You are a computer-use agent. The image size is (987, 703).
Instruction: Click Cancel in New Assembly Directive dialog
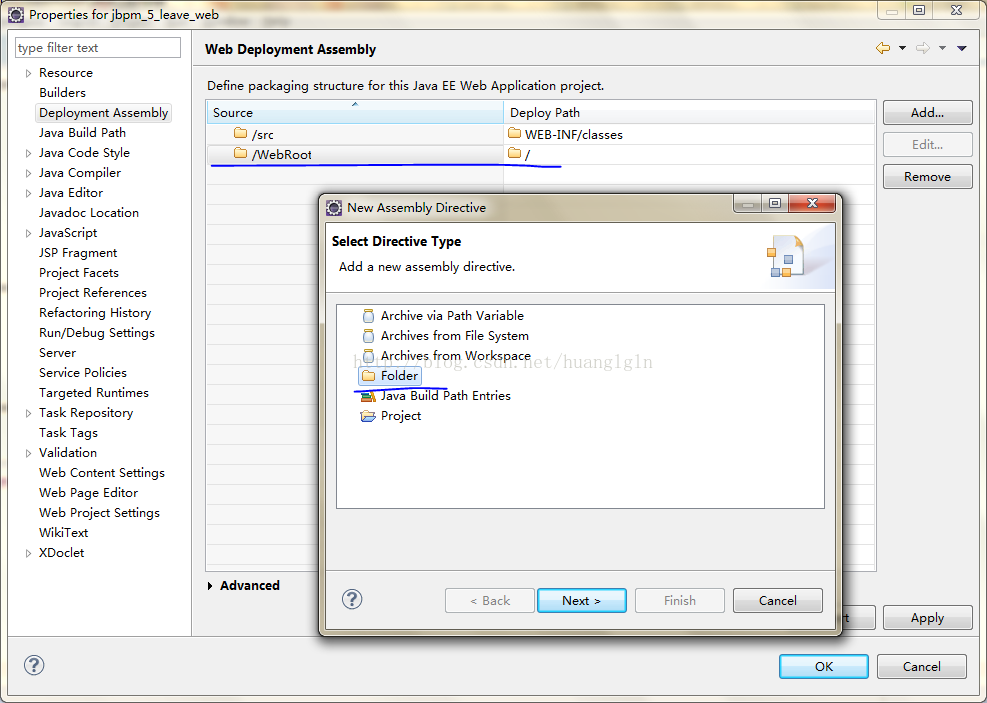tap(777, 600)
